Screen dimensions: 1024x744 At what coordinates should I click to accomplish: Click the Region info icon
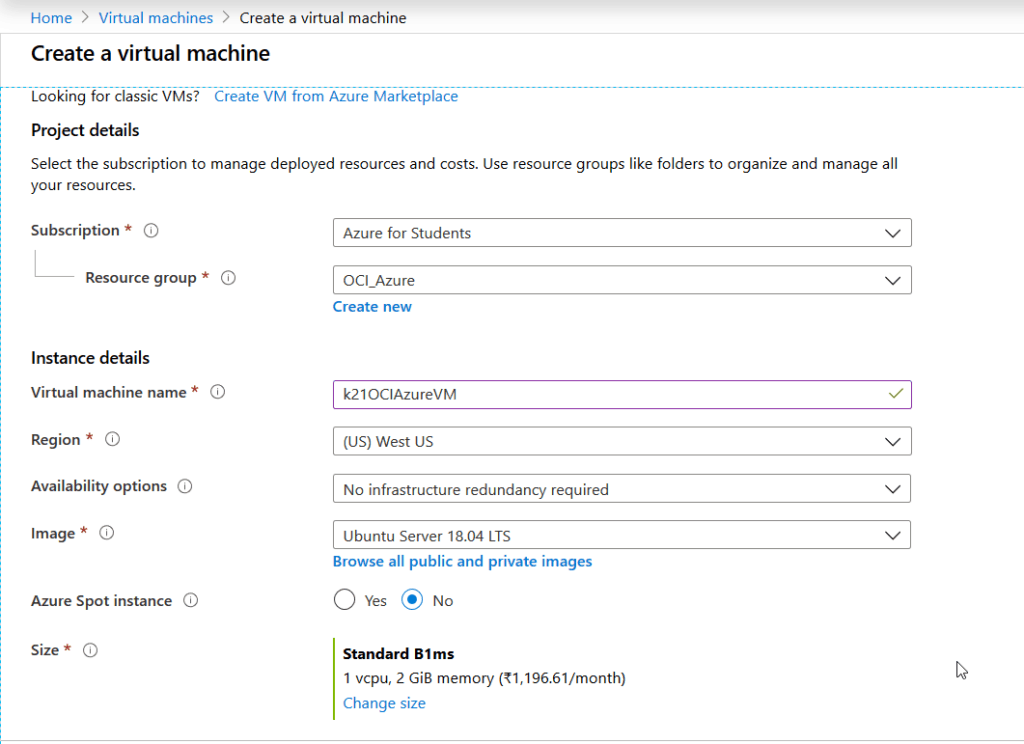pos(113,440)
